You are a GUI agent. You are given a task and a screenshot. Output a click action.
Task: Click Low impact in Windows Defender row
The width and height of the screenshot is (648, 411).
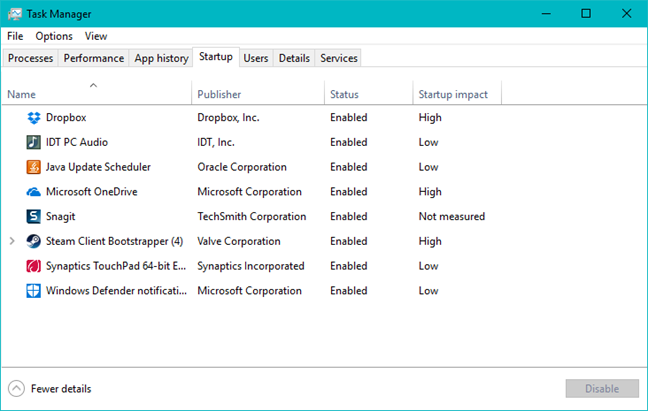pos(428,291)
